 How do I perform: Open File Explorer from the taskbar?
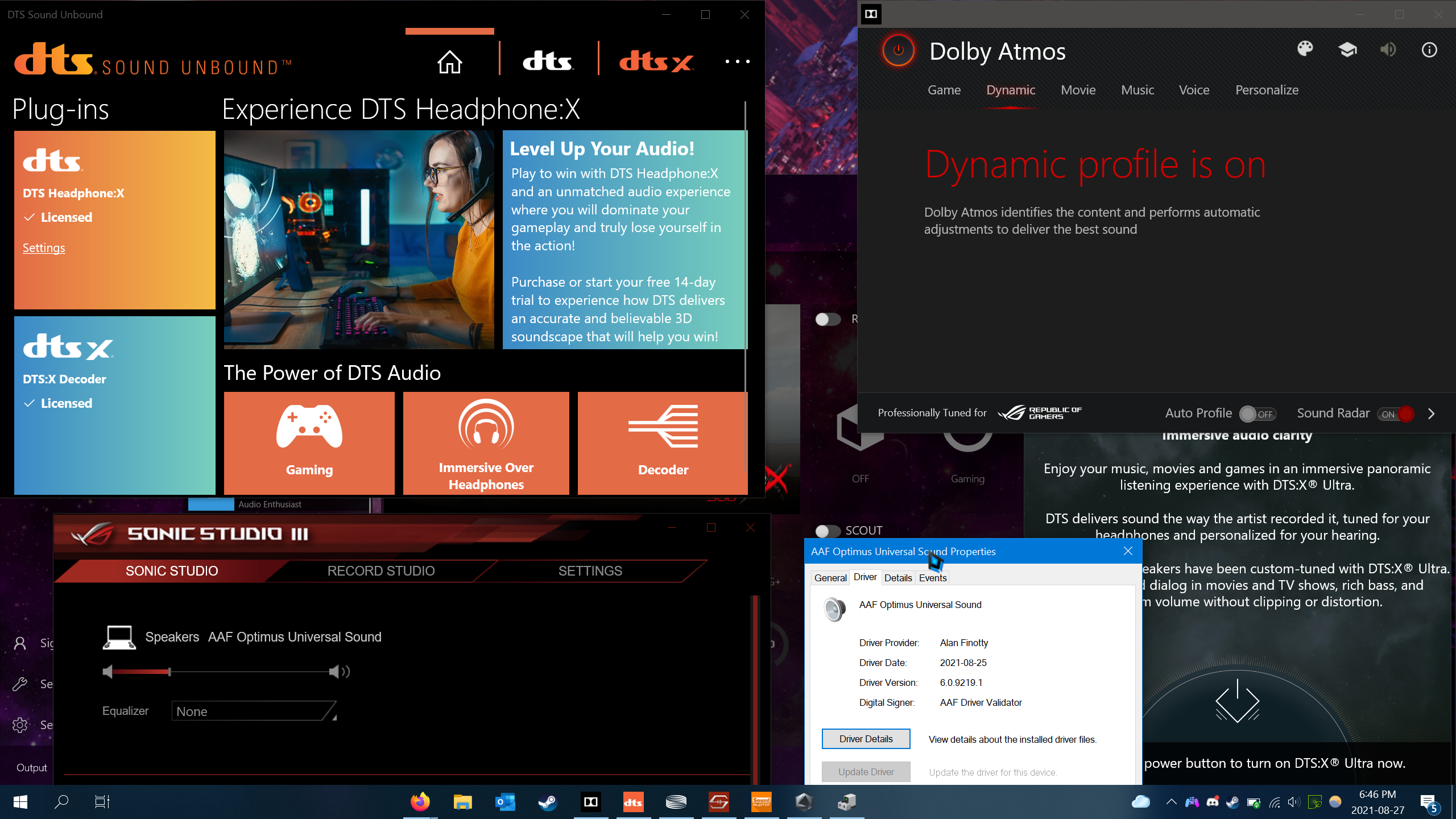click(x=463, y=802)
